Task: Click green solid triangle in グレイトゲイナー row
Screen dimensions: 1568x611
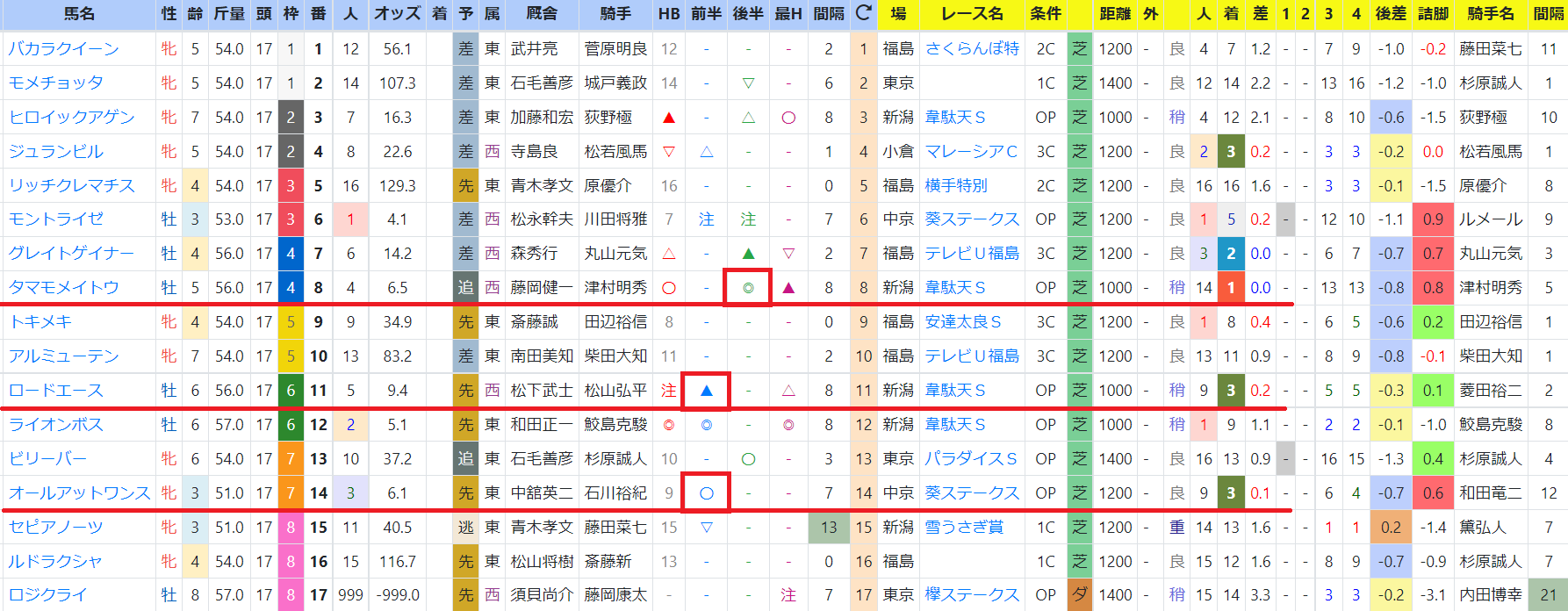Action: coord(748,254)
